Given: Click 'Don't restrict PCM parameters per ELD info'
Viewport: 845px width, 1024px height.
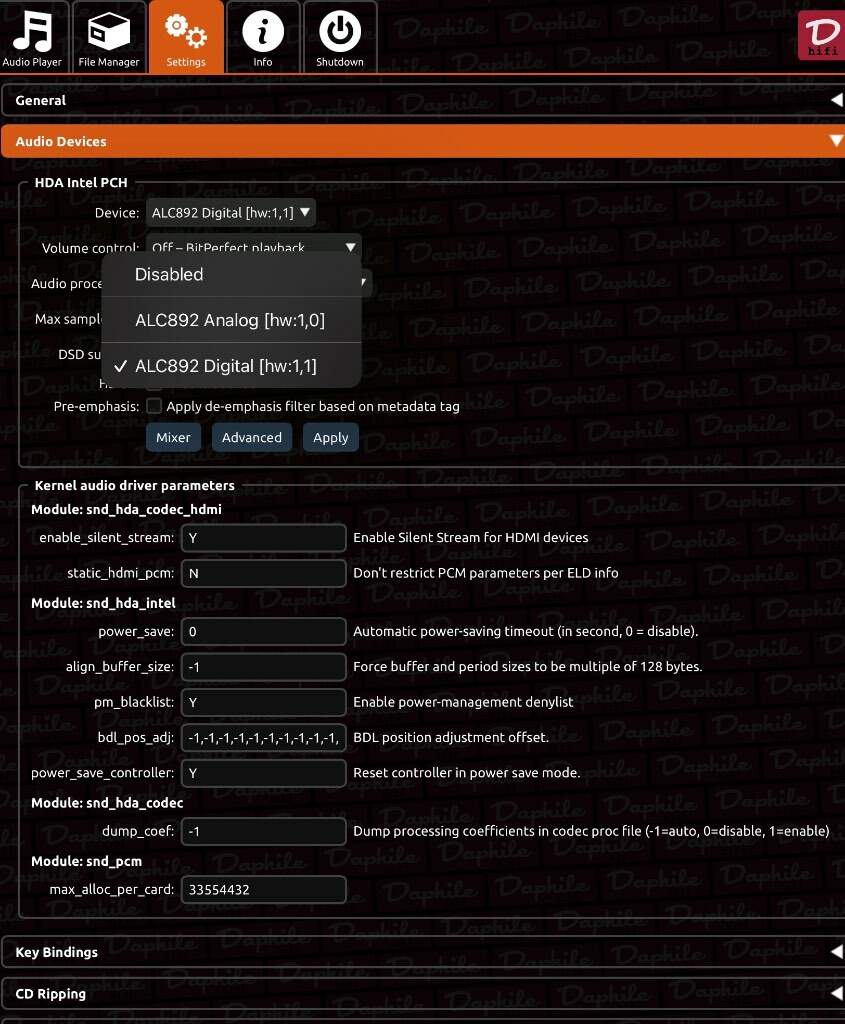Looking at the screenshot, I should click(x=486, y=573).
